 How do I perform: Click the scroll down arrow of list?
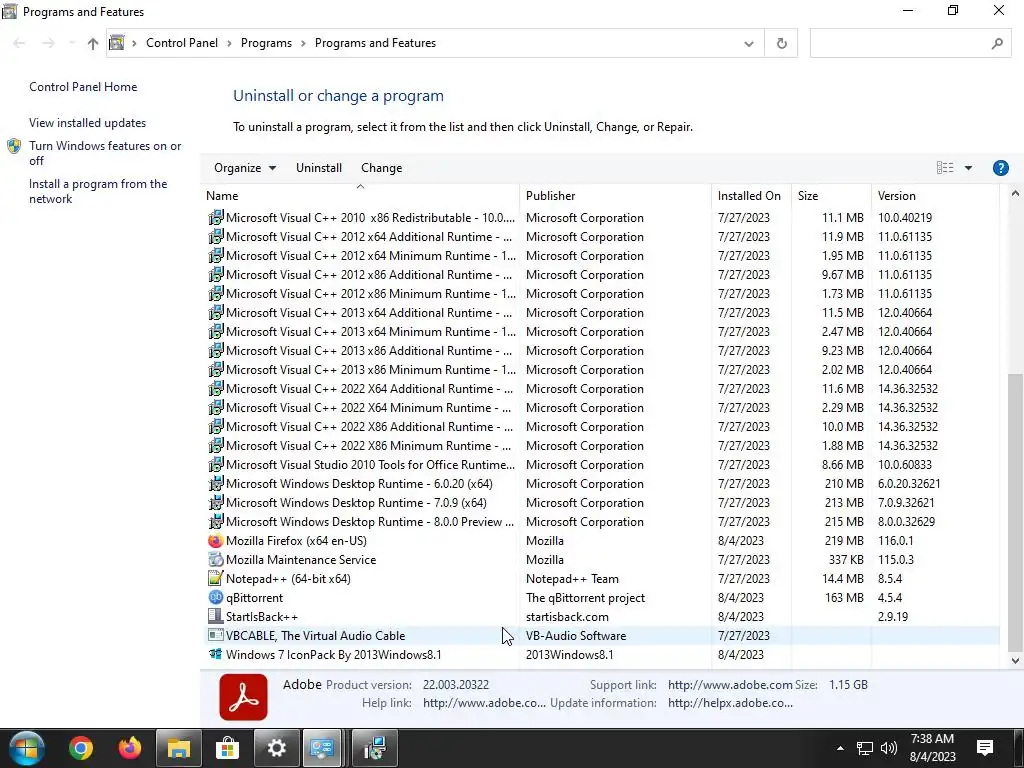pos(1015,661)
